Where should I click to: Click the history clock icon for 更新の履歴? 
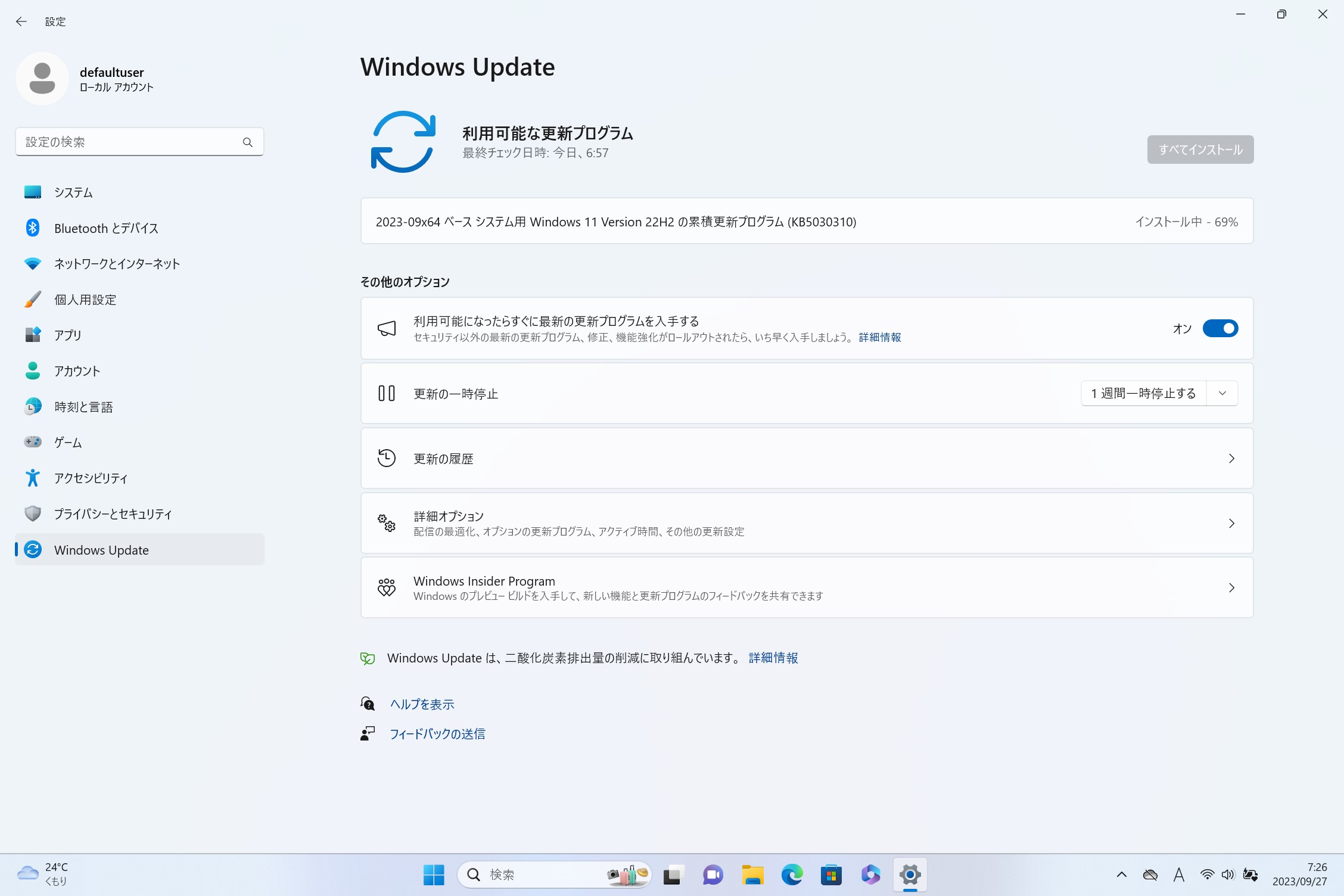(x=387, y=458)
